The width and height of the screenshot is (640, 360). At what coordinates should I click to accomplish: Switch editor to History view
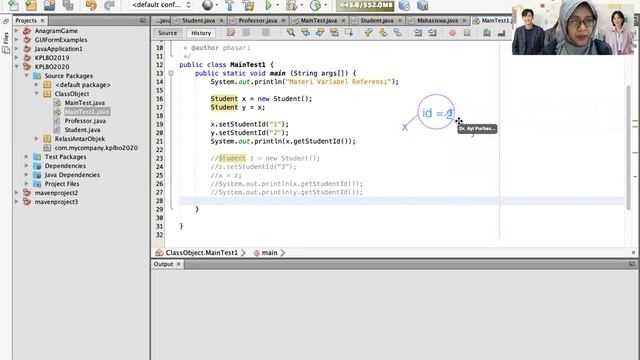pyautogui.click(x=201, y=33)
